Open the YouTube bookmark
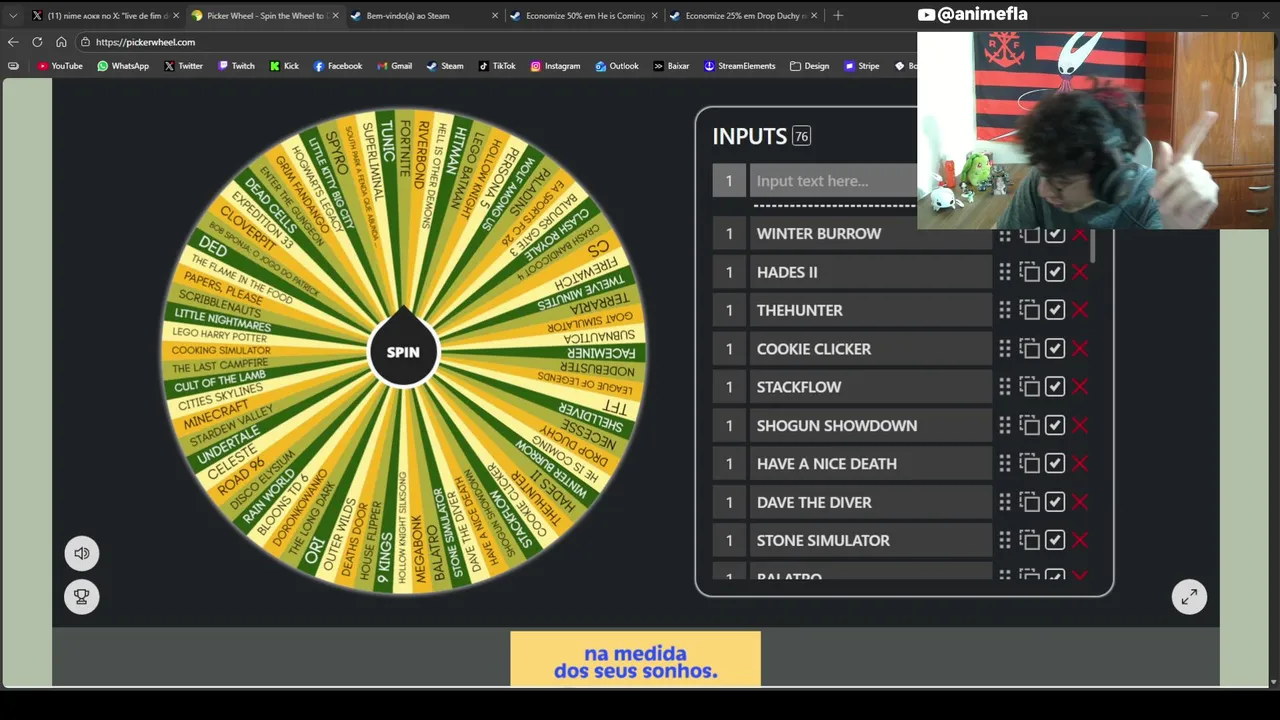This screenshot has height=720, width=1280. [60, 66]
